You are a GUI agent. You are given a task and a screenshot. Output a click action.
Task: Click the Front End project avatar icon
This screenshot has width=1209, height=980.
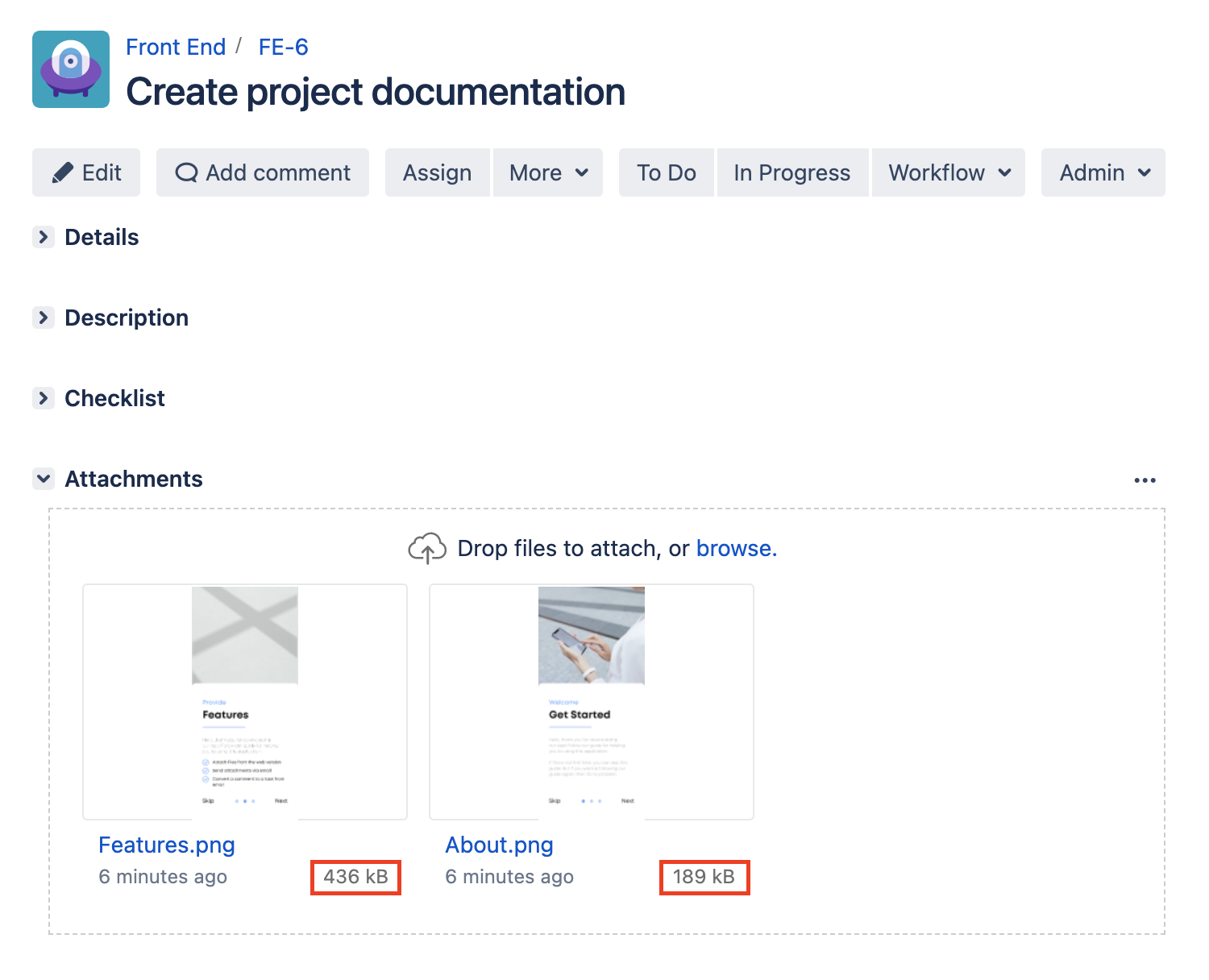coord(71,69)
